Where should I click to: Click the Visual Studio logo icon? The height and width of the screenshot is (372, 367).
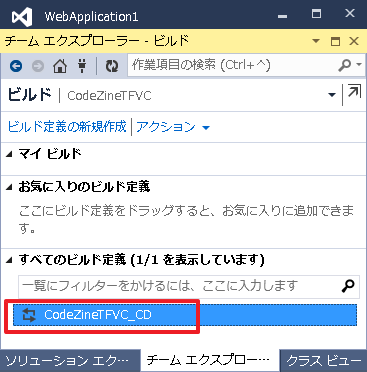tap(22, 16)
